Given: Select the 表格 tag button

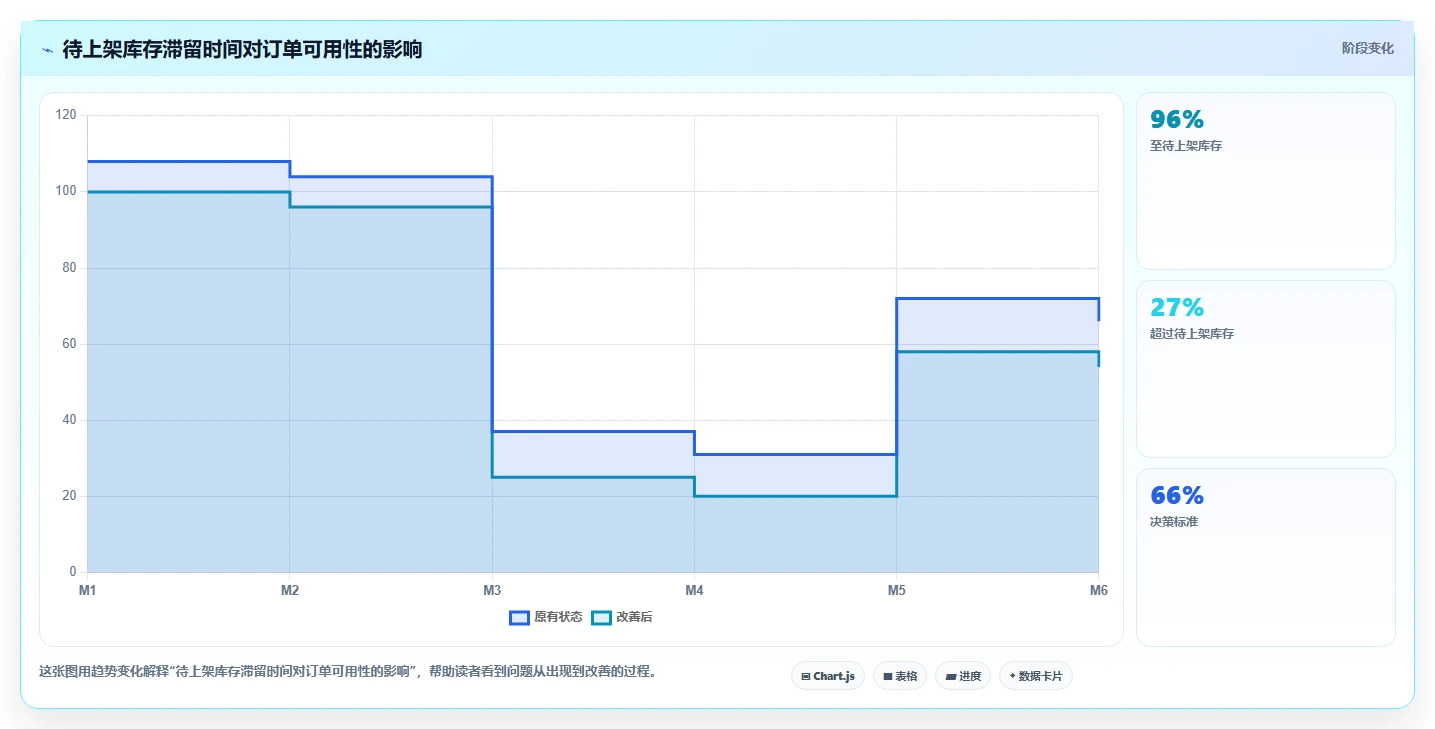Looking at the screenshot, I should click(900, 676).
